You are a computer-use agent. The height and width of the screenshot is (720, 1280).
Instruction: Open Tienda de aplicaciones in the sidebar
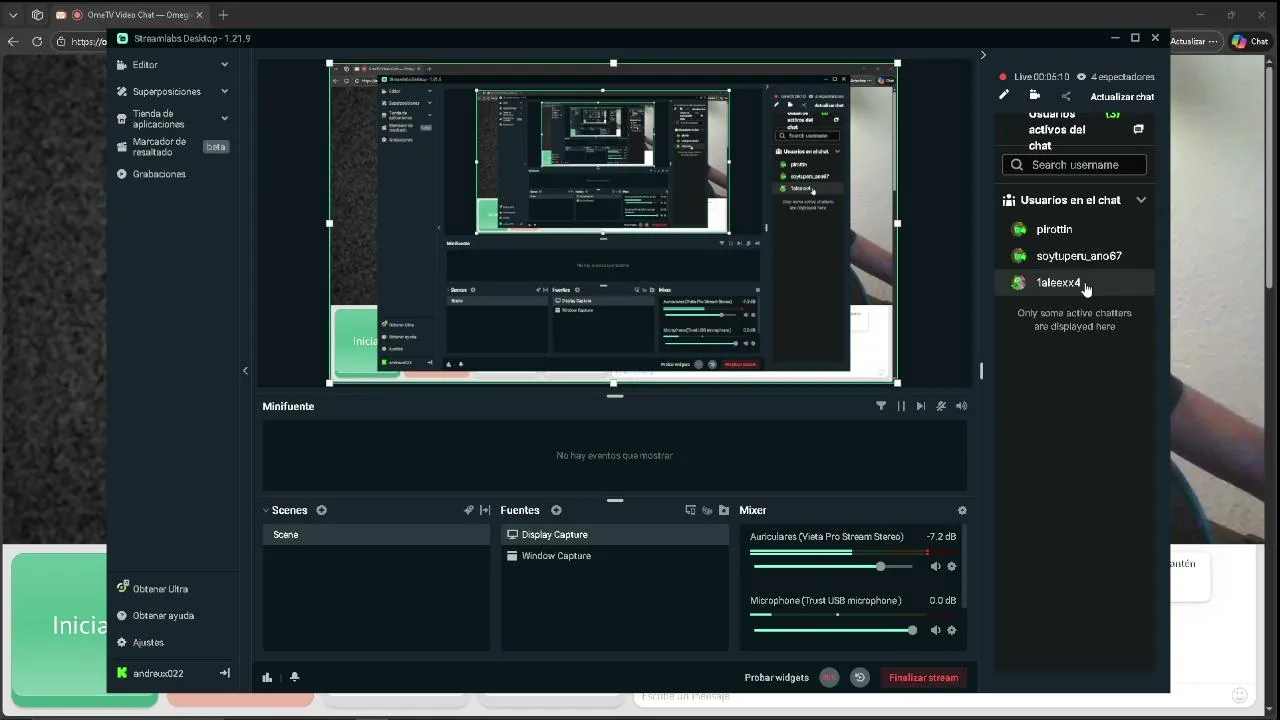(159, 119)
